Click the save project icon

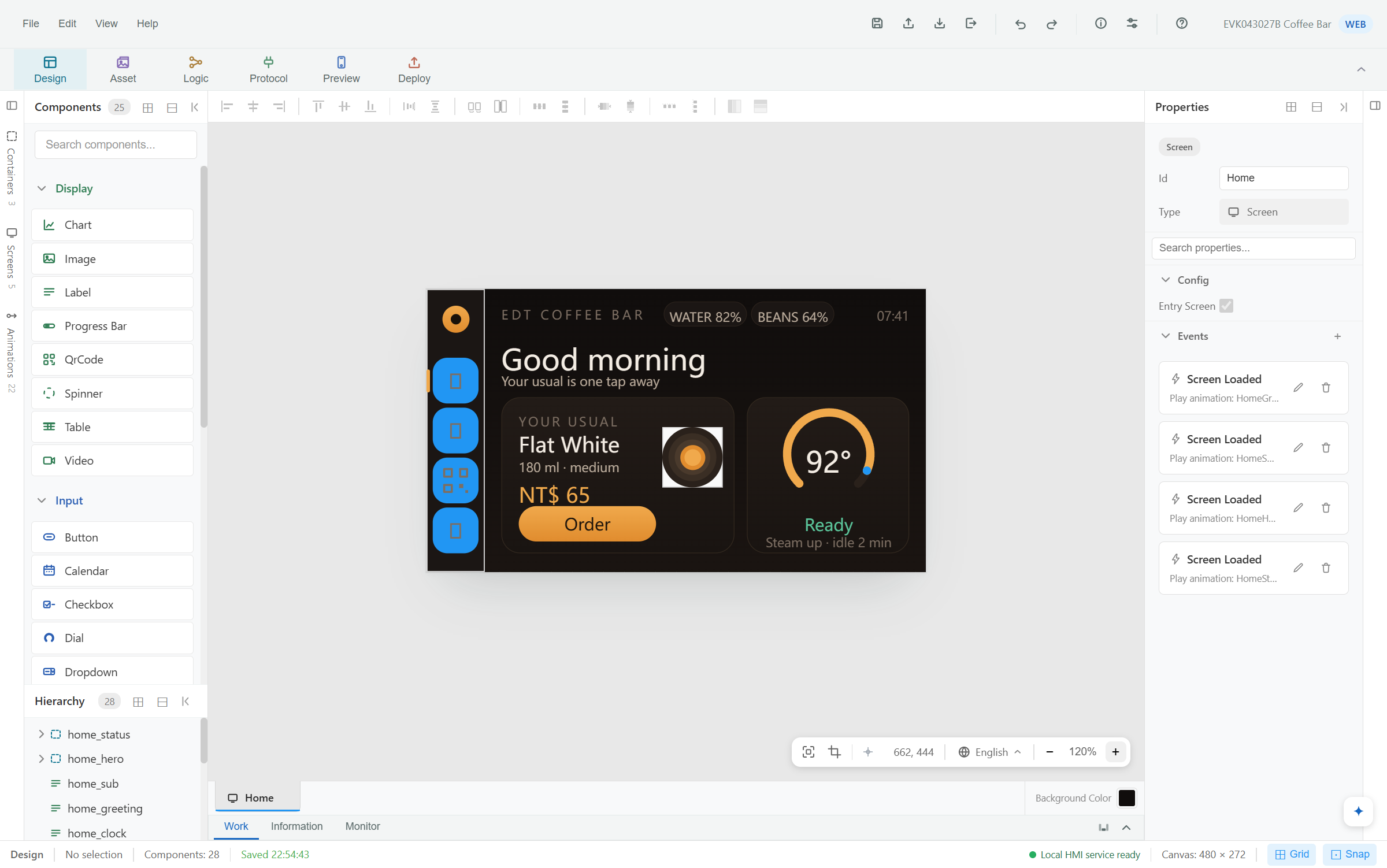coord(877,23)
